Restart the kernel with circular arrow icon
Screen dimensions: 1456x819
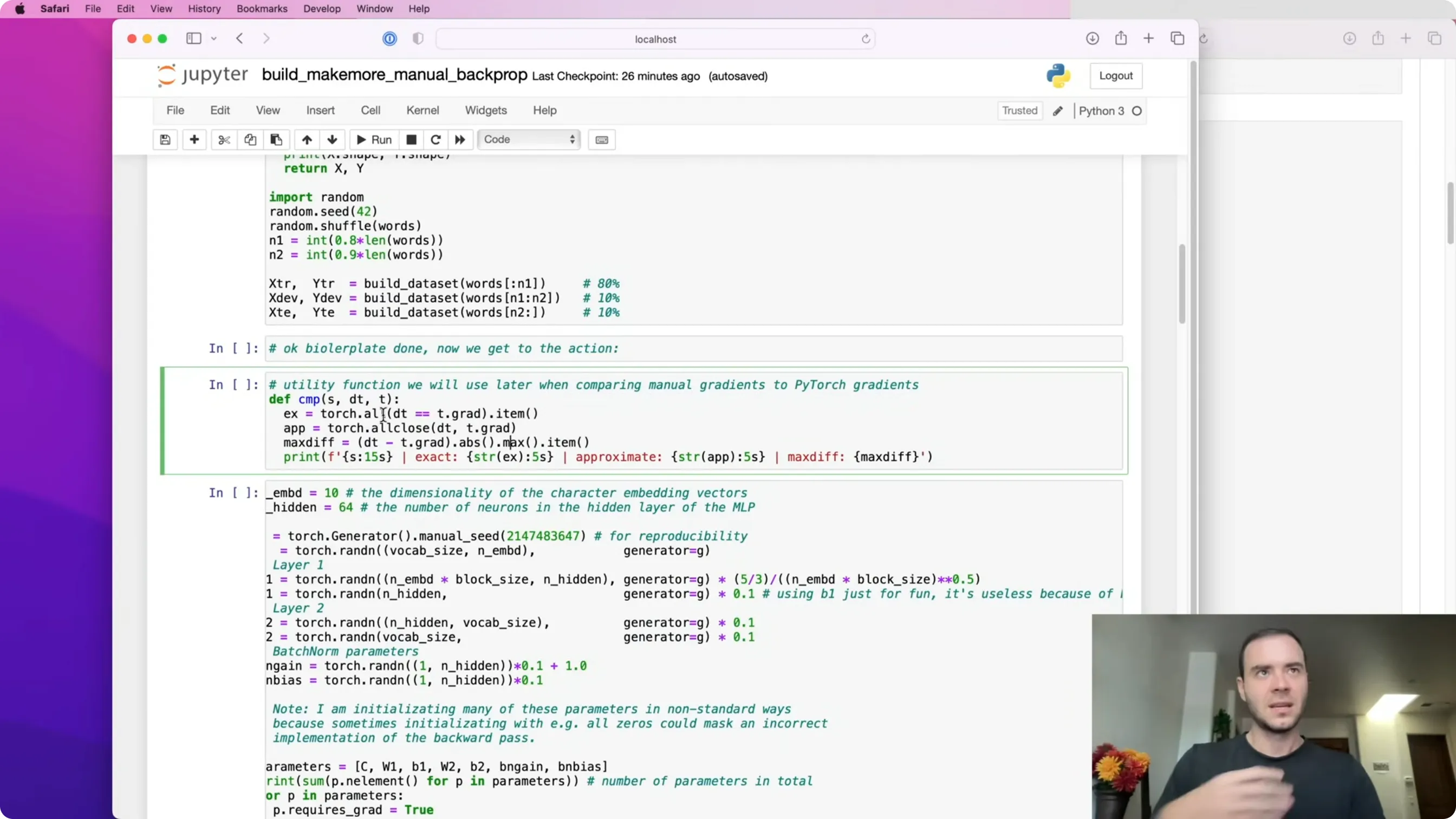[436, 140]
